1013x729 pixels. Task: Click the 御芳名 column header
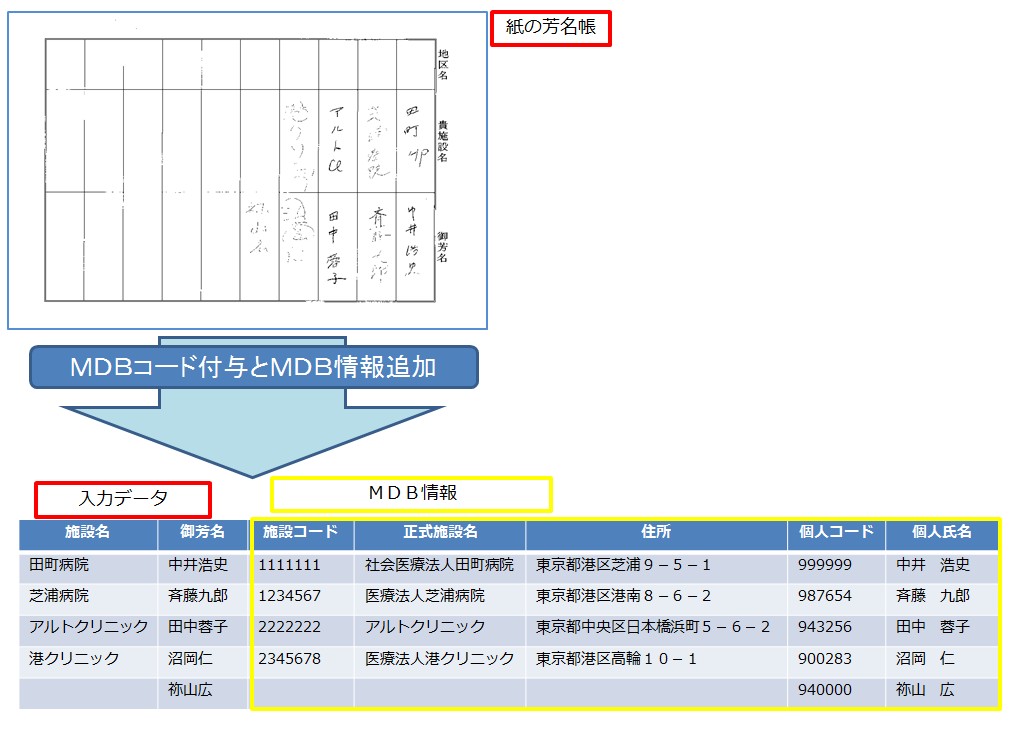202,533
